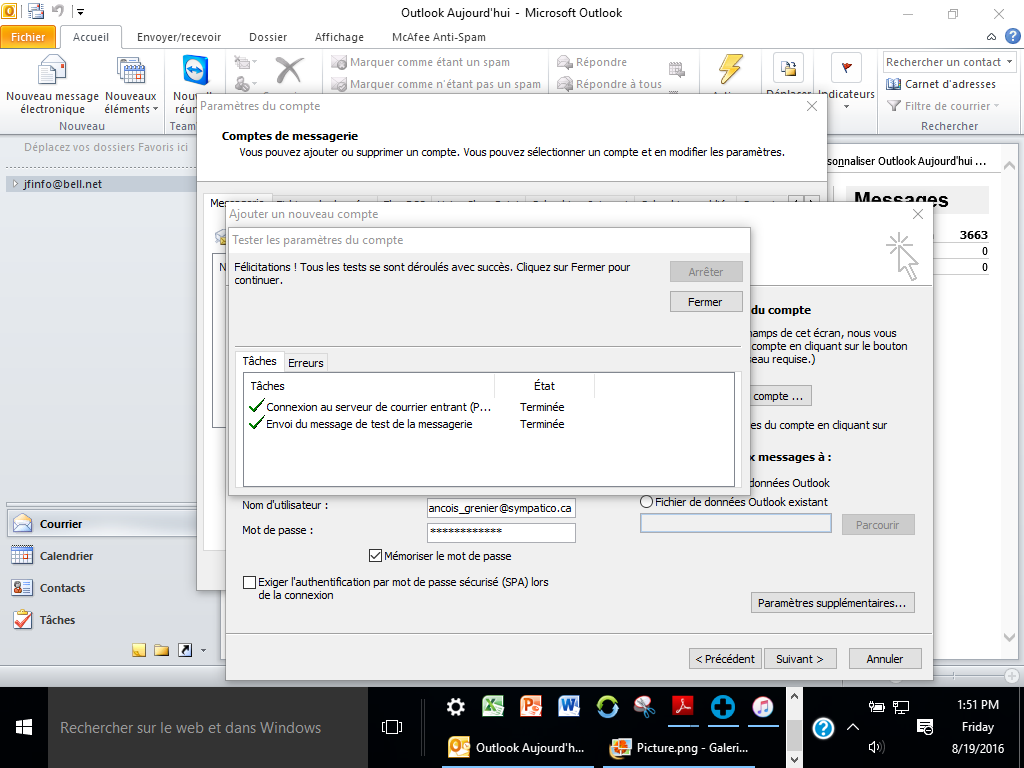
Task: Uncheck Mémoriser le mot de passe
Action: [376, 556]
